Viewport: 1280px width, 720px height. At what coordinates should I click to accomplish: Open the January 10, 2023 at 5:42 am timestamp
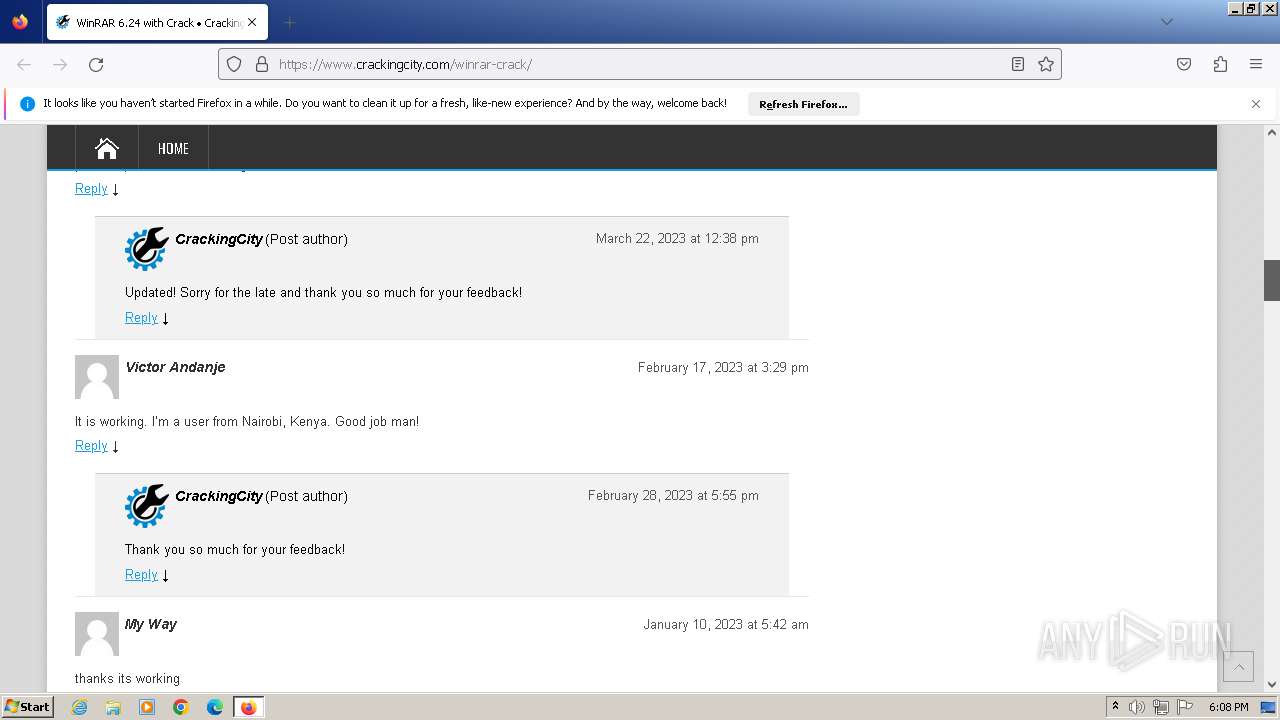click(x=726, y=624)
